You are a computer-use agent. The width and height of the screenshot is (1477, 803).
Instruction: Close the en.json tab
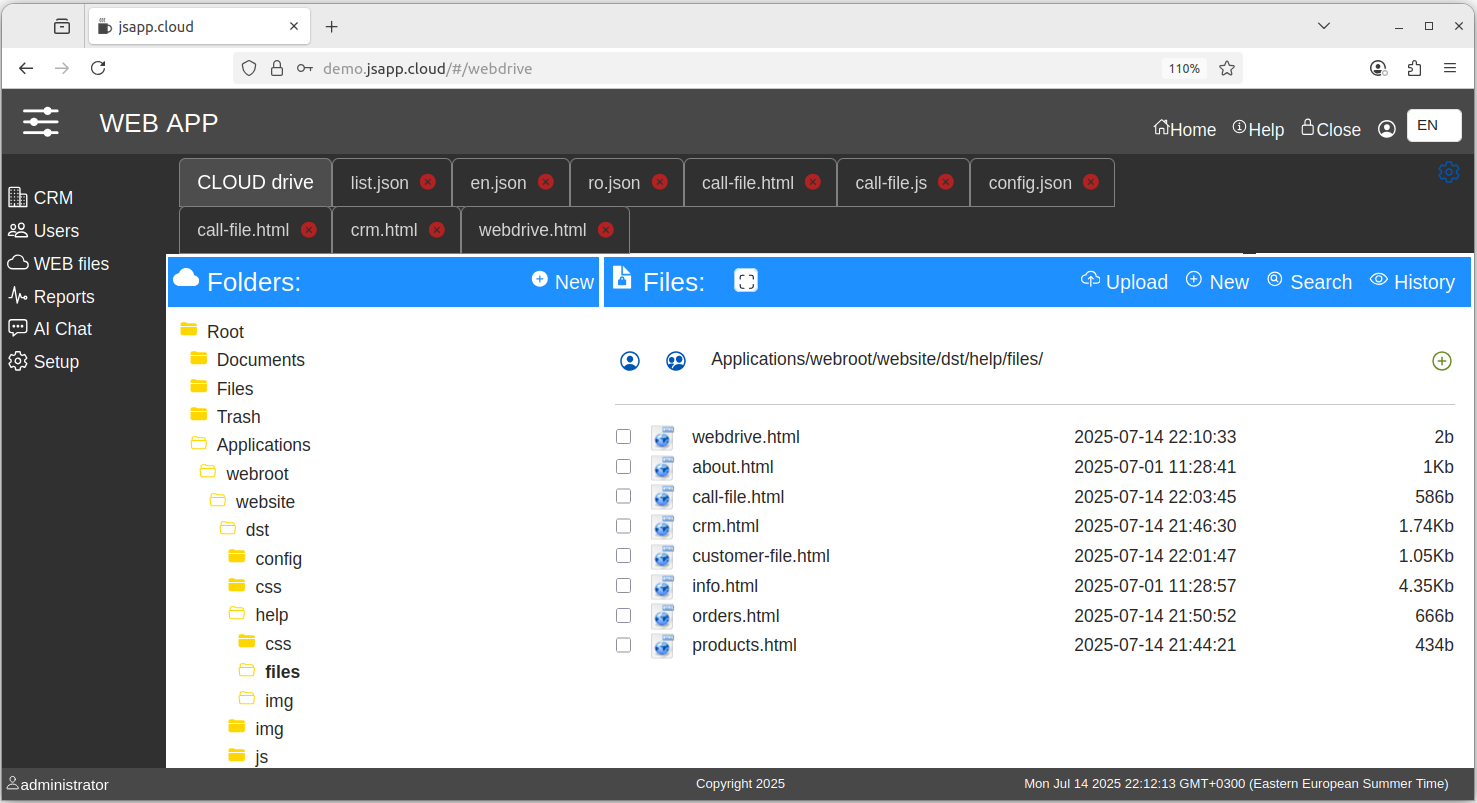pos(545,182)
